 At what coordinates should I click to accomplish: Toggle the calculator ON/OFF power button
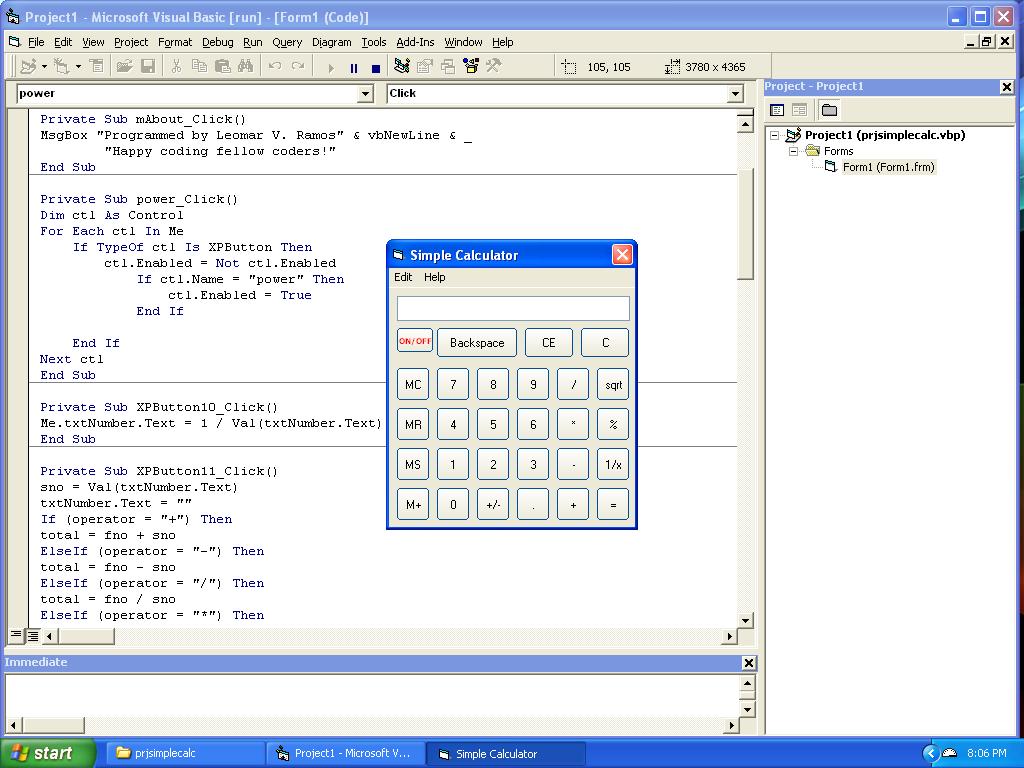415,341
